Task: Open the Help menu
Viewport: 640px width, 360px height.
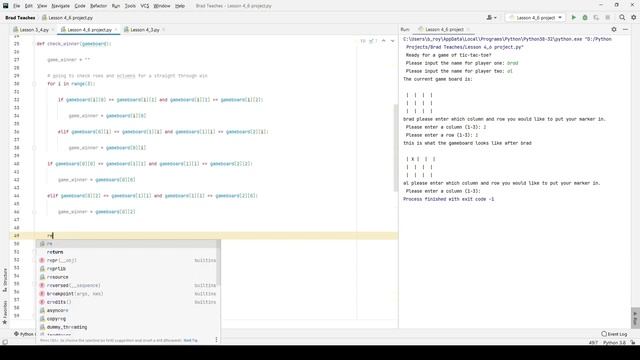Action: [180, 6]
